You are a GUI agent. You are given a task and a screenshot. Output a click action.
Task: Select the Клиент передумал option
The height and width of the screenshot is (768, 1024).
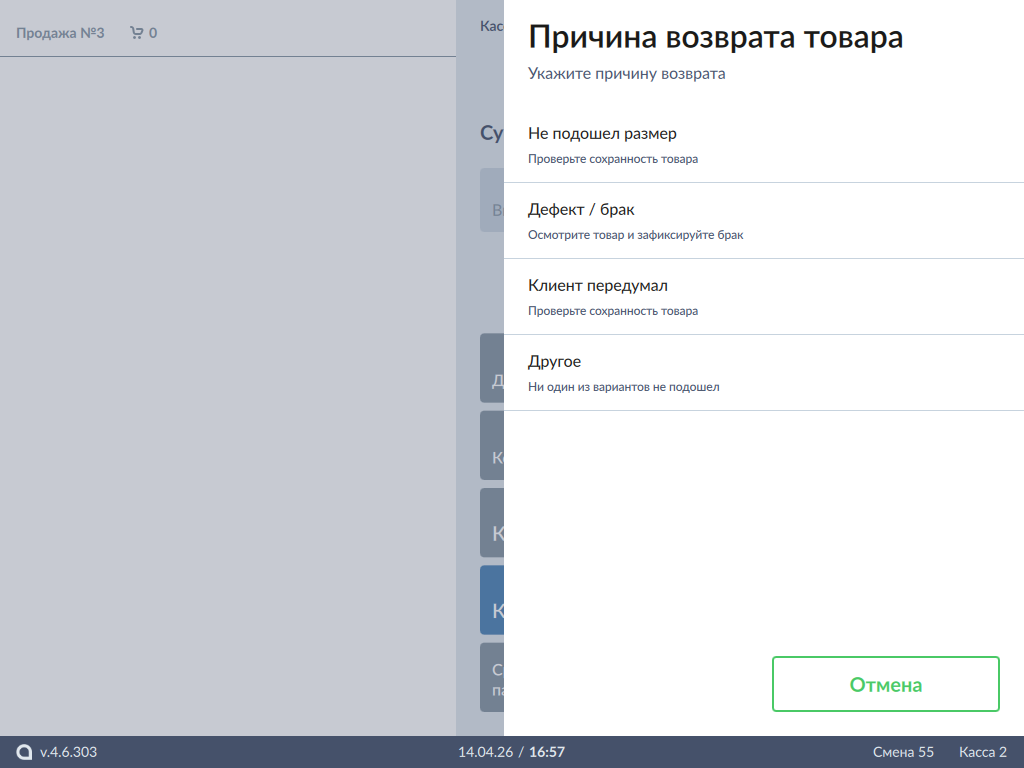[763, 297]
